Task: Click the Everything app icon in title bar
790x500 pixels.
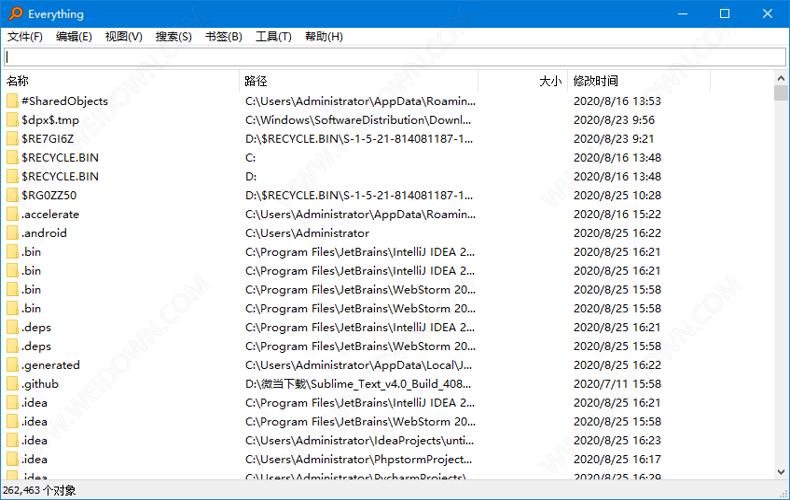Action: click(x=14, y=14)
